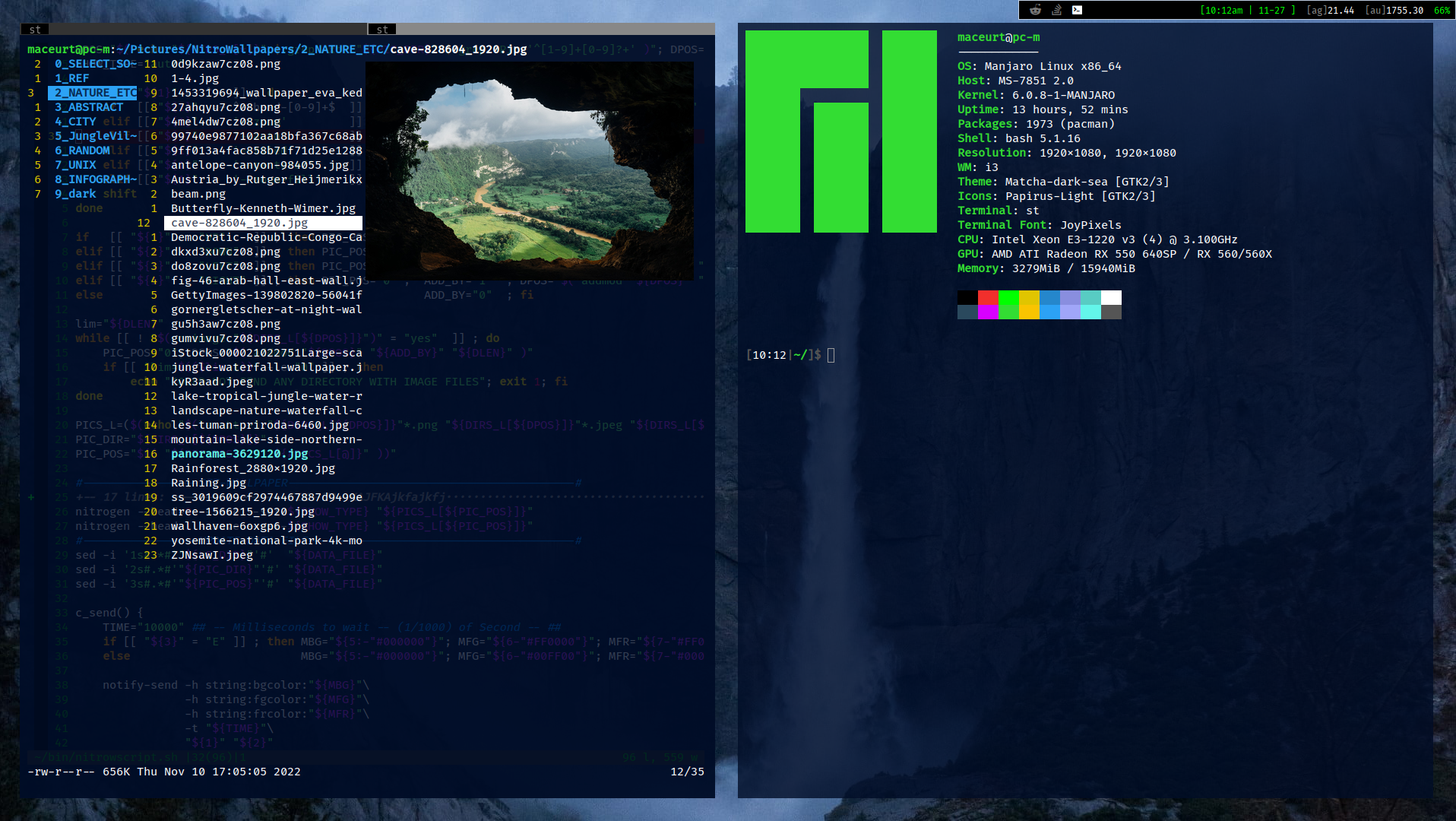Select the 4_CITY directory
The width and height of the screenshot is (1456, 821).
[75, 122]
